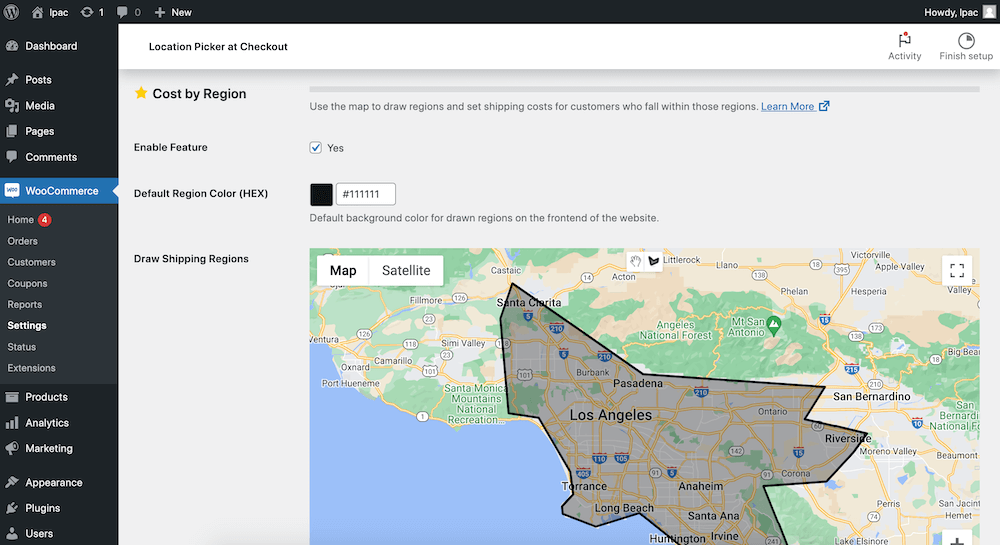Screen dimensions: 1000x545
Task: Click the Cost by Region star icon
Action: coord(141,93)
